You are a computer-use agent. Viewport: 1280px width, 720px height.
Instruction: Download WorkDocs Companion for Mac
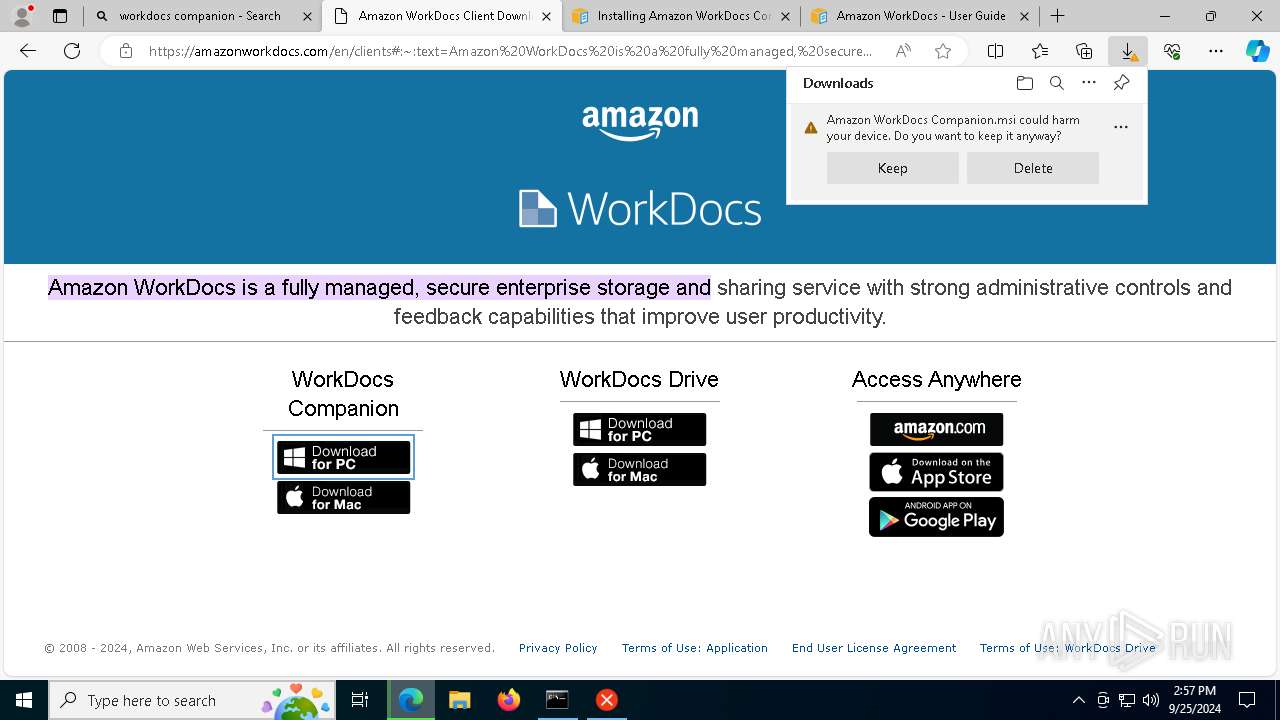coord(343,498)
